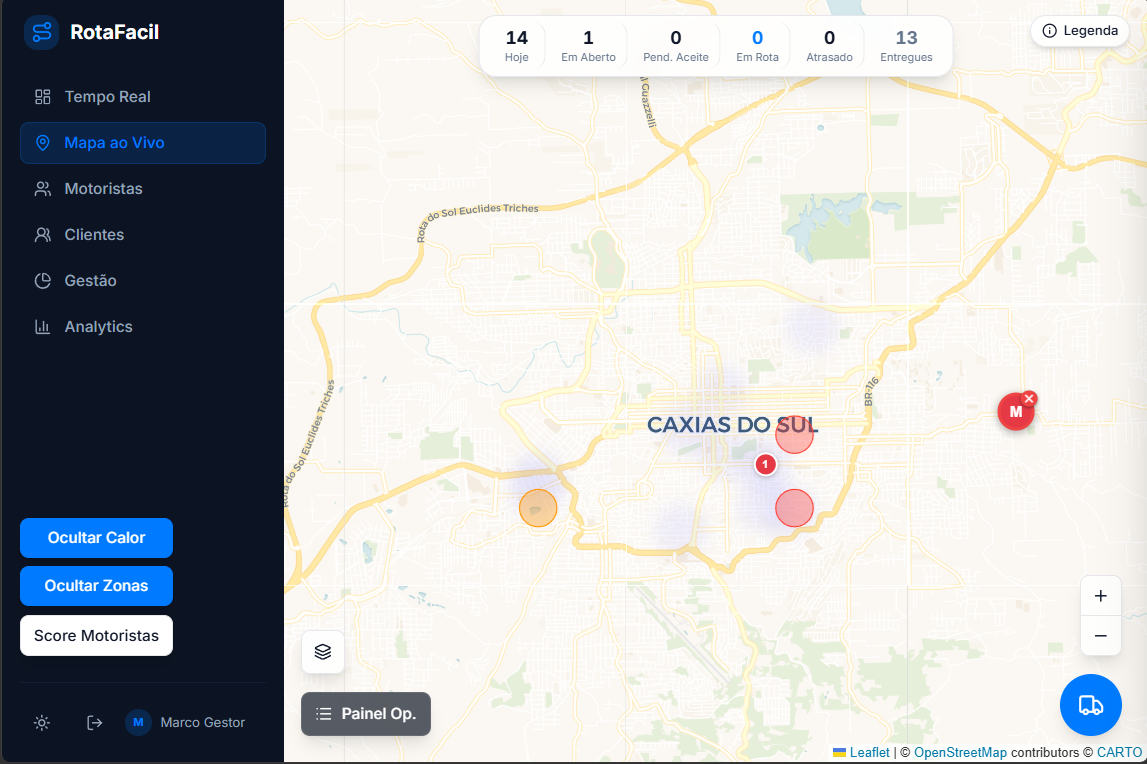The image size is (1147, 764).
Task: Zoom in on the map
Action: [1100, 596]
